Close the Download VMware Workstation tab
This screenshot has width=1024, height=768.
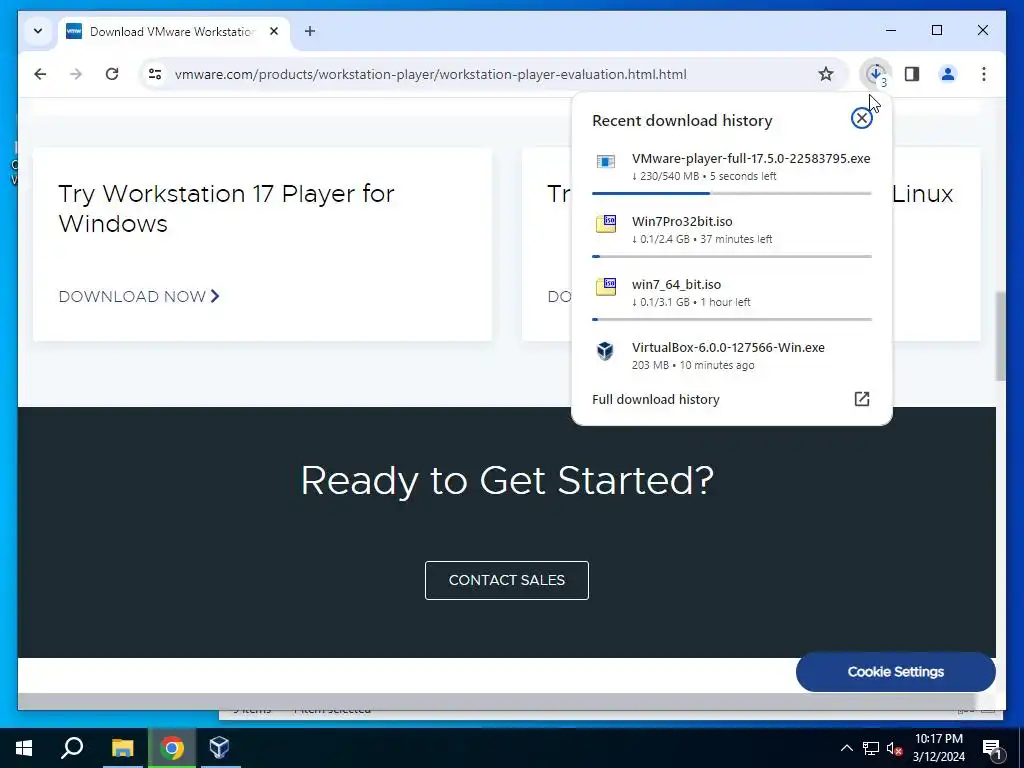click(274, 31)
